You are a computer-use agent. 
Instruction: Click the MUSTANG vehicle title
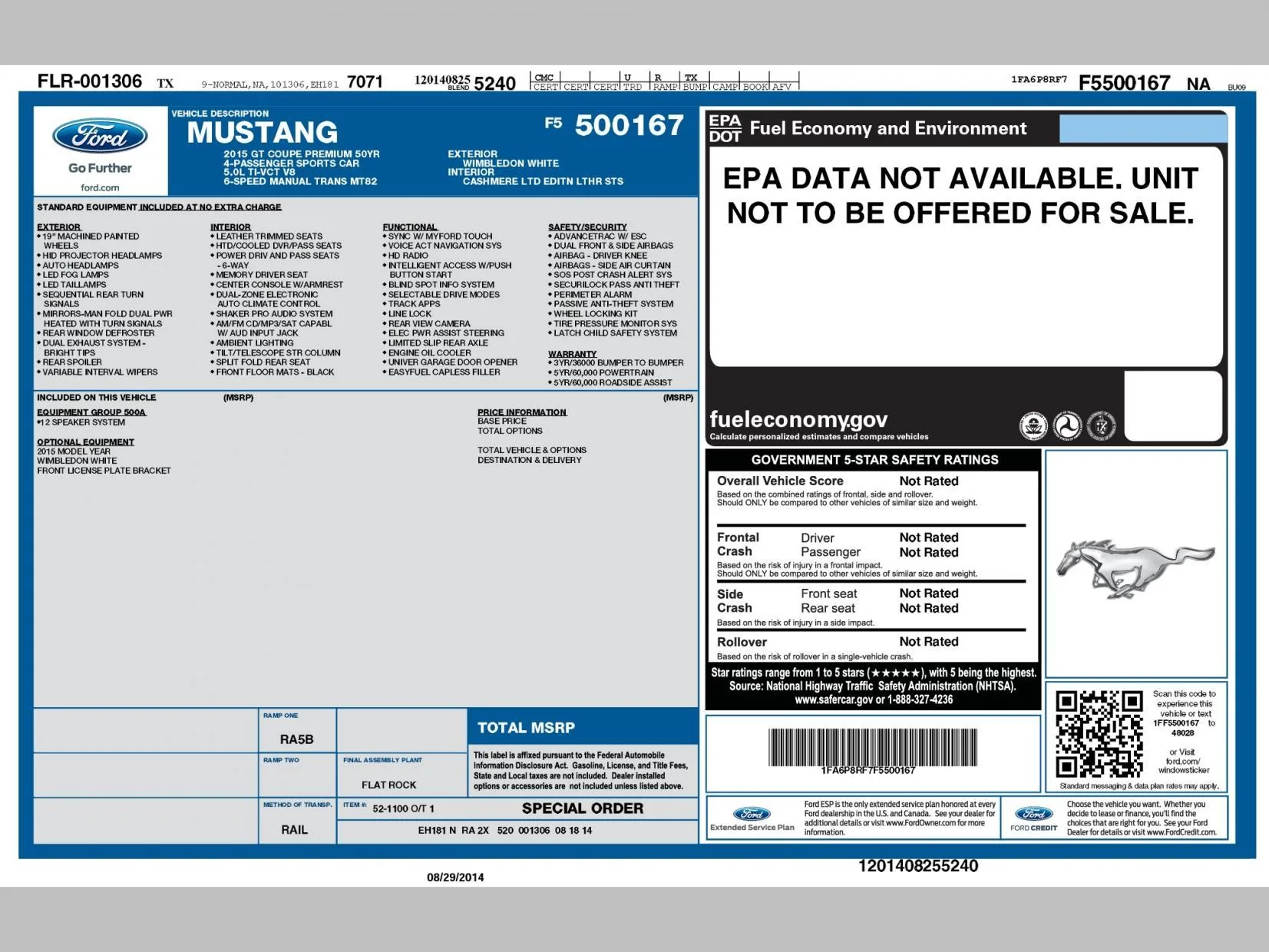[x=263, y=133]
